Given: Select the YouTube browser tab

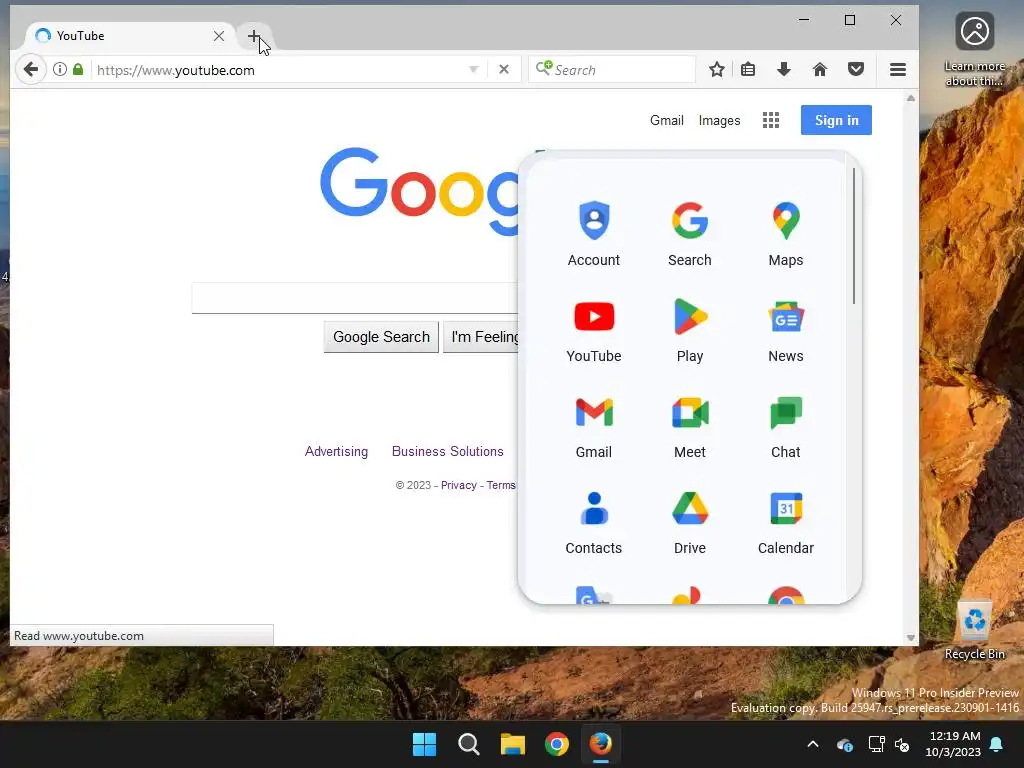Looking at the screenshot, I should (x=127, y=36).
